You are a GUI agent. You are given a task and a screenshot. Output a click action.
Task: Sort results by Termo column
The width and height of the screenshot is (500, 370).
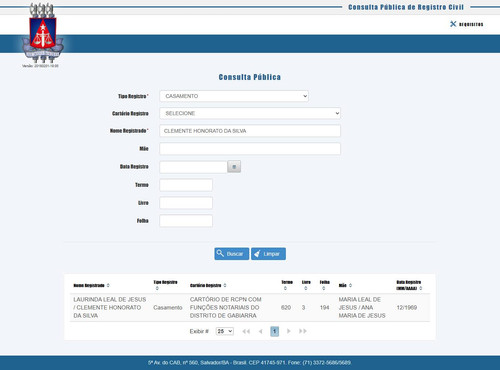click(x=287, y=285)
